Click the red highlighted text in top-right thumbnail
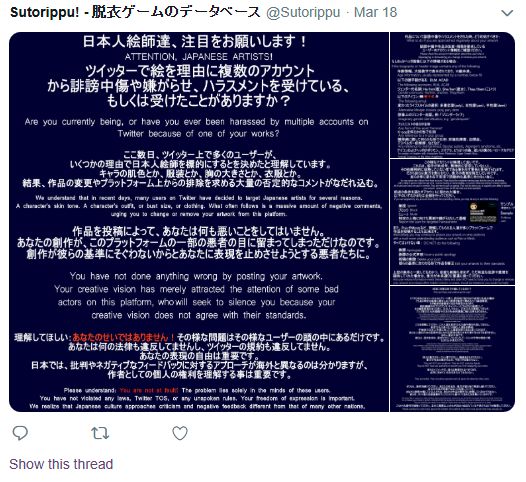 tap(431, 97)
